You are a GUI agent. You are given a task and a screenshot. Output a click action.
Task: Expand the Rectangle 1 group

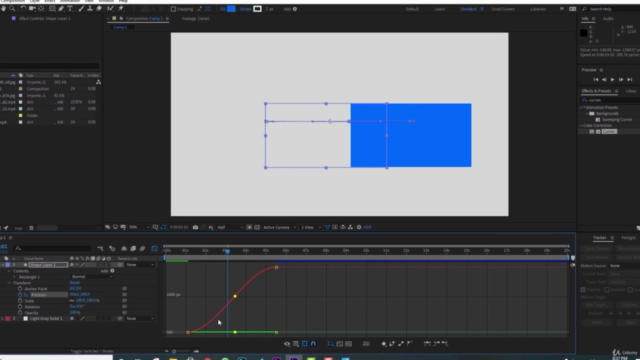pos(15,277)
